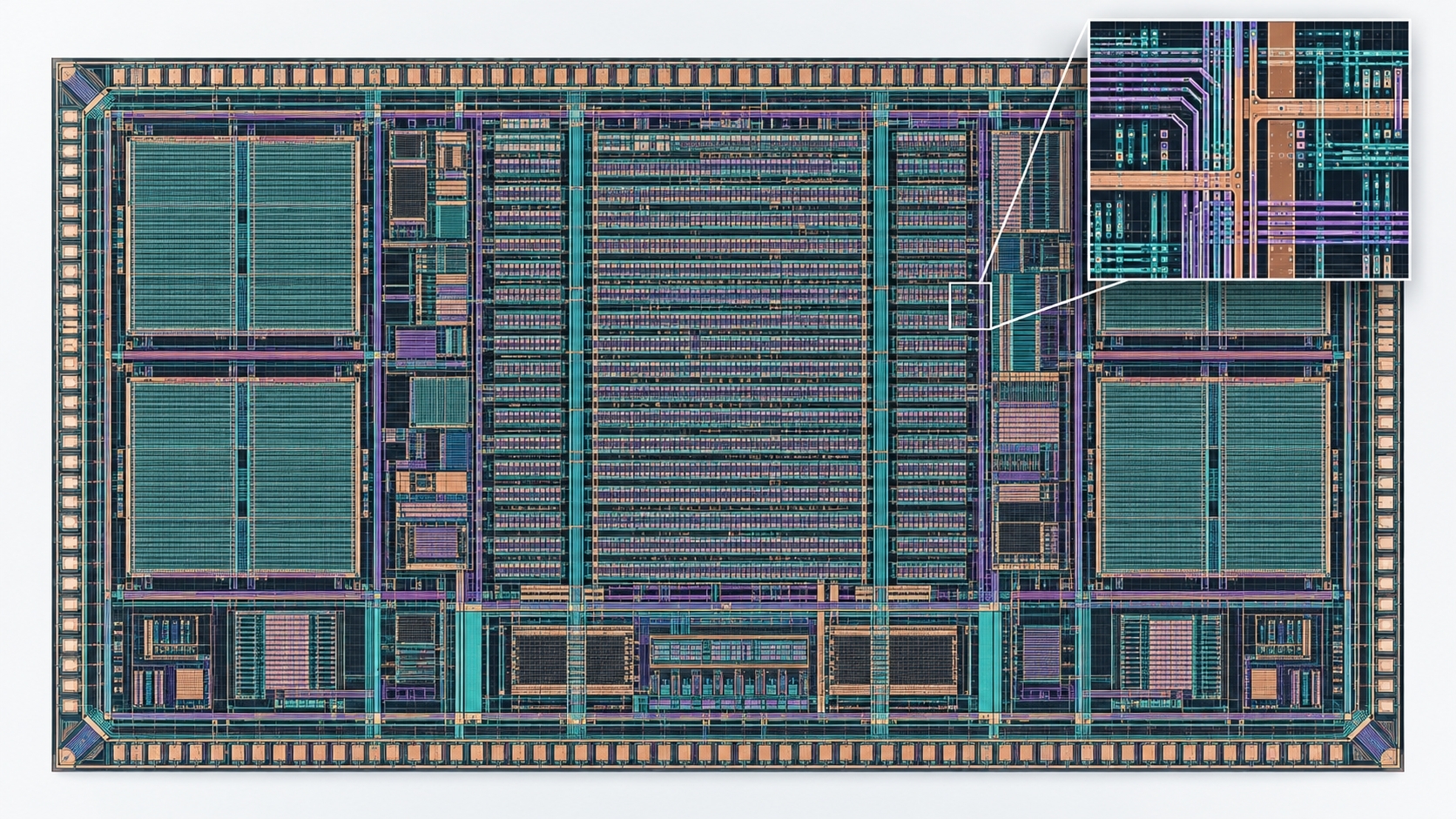Click the diagonal corner cell at bottom-left of die
1456x819 pixels.
coord(83,742)
